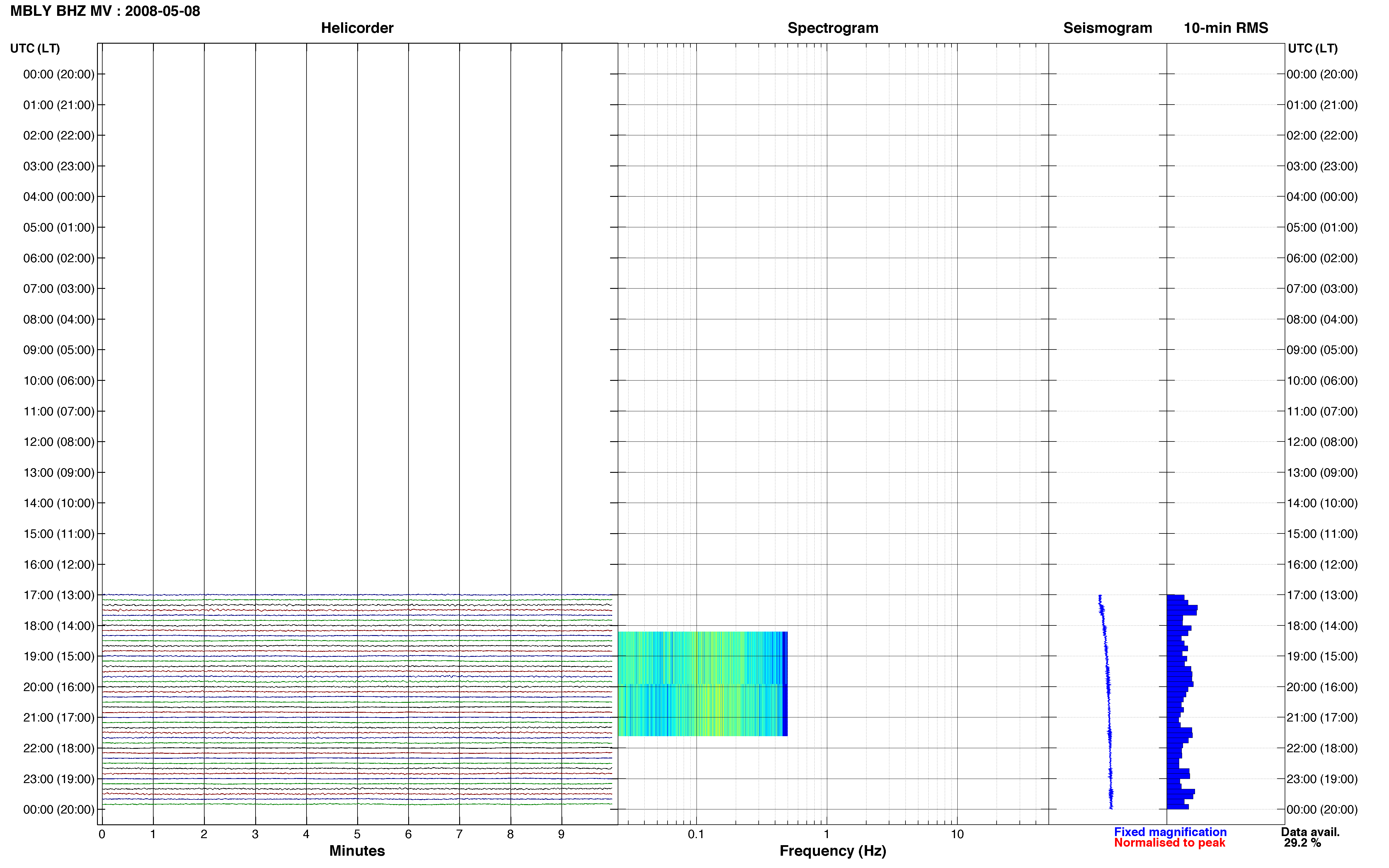Click the blue 10-min RMS bars

point(1182,702)
